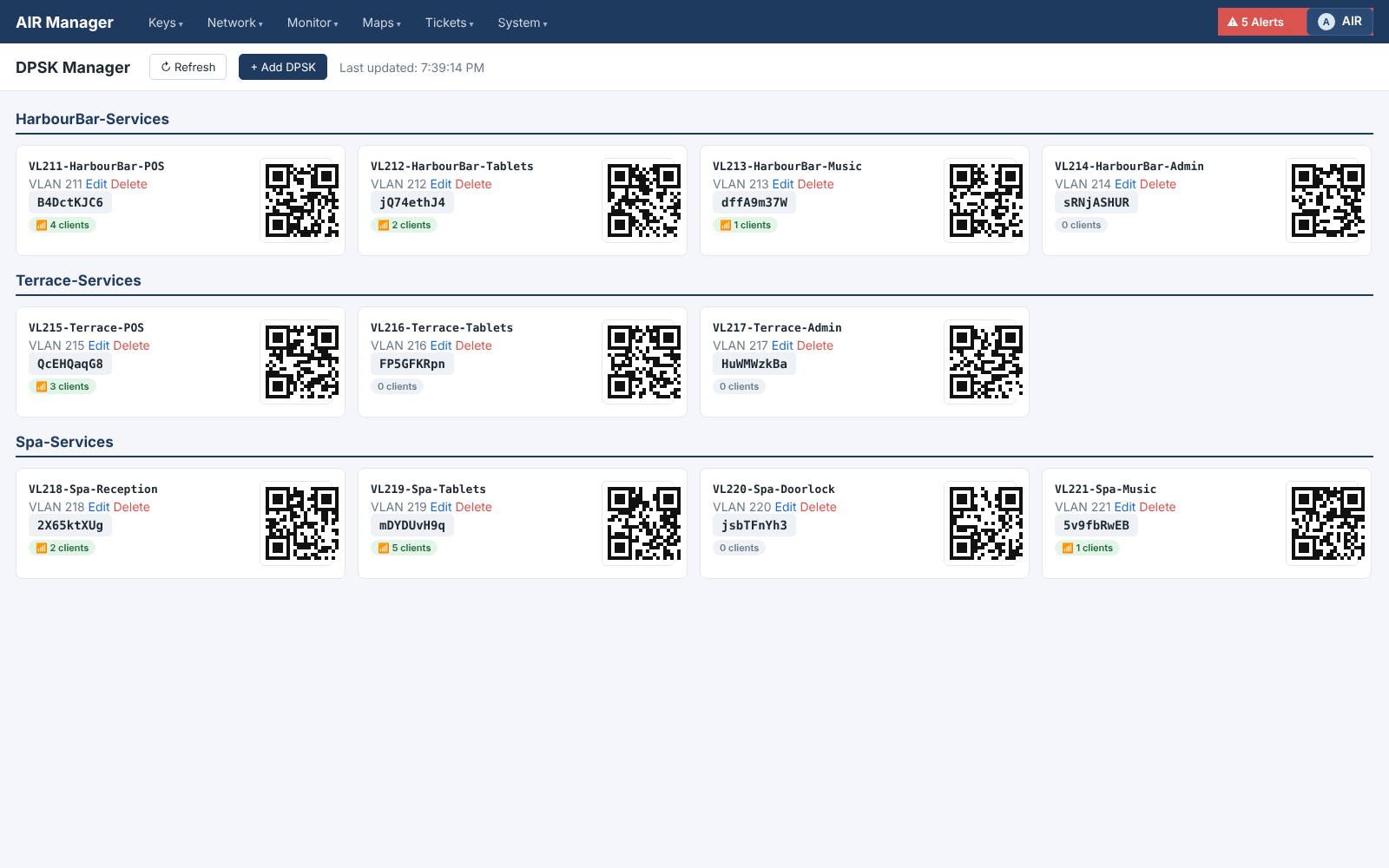Open QR code for VL211-HarbourBar-POS
The height and width of the screenshot is (868, 1389).
(302, 201)
